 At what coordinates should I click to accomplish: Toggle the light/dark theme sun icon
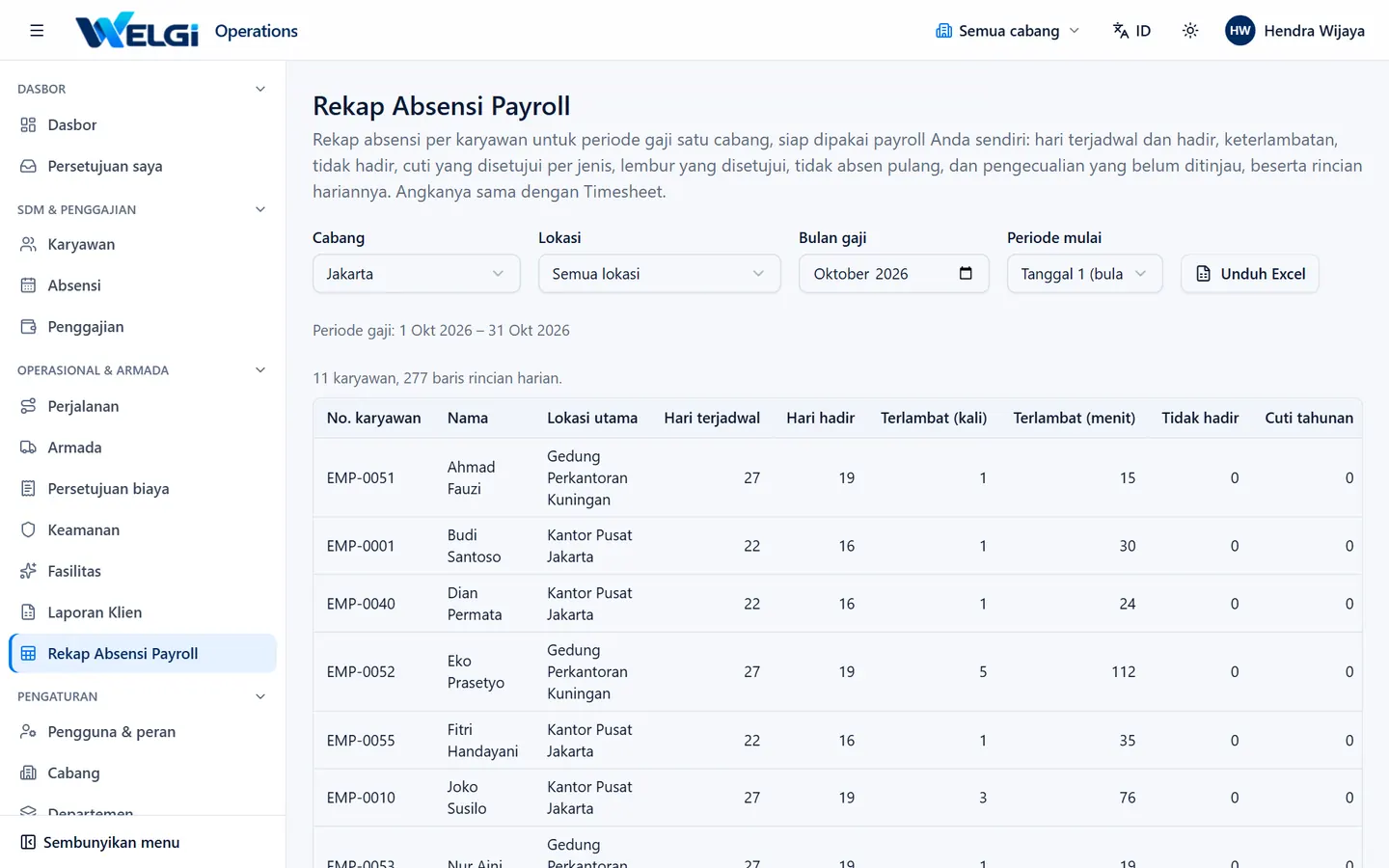[1190, 31]
